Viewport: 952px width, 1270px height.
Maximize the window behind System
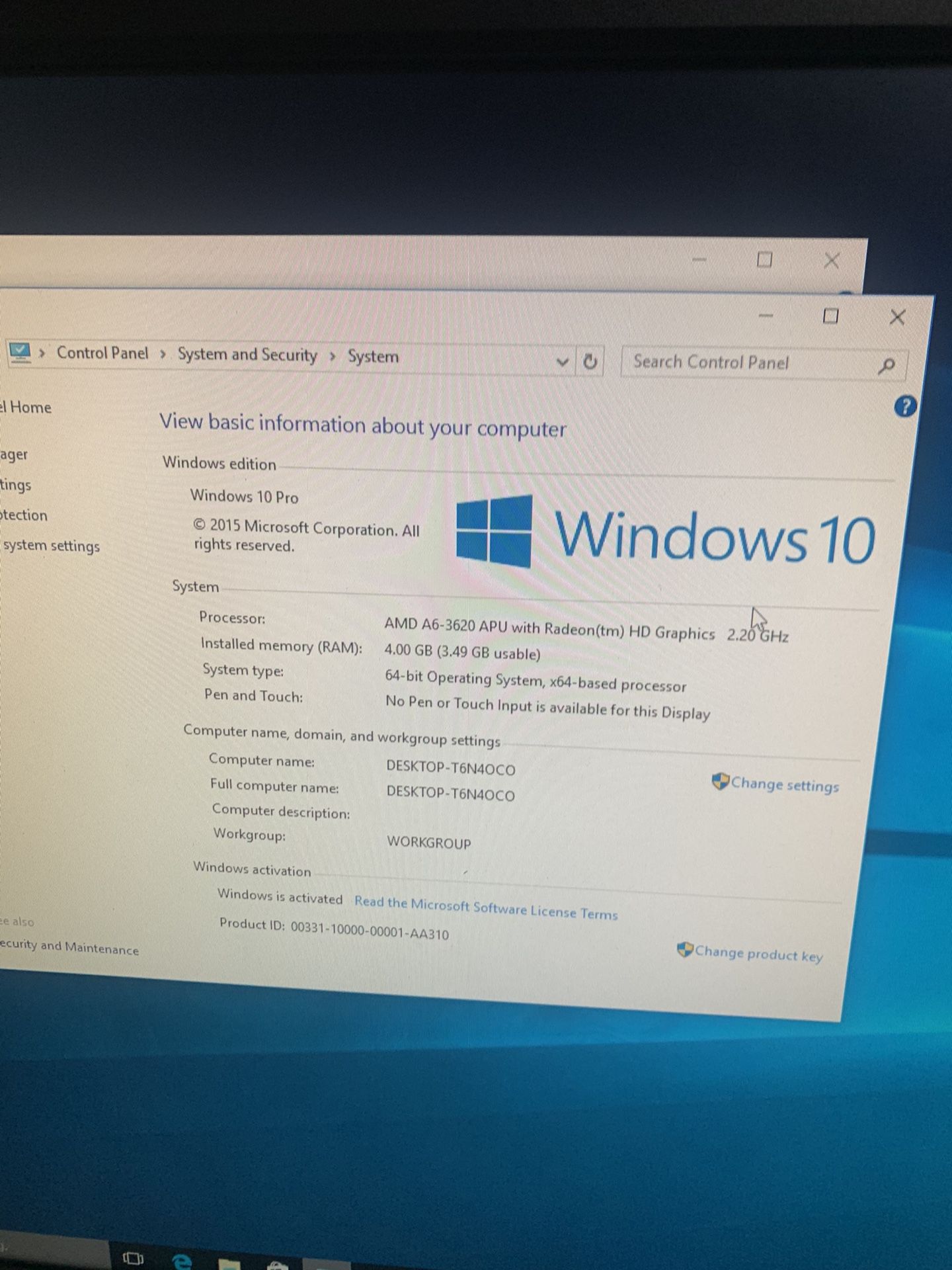(x=765, y=260)
